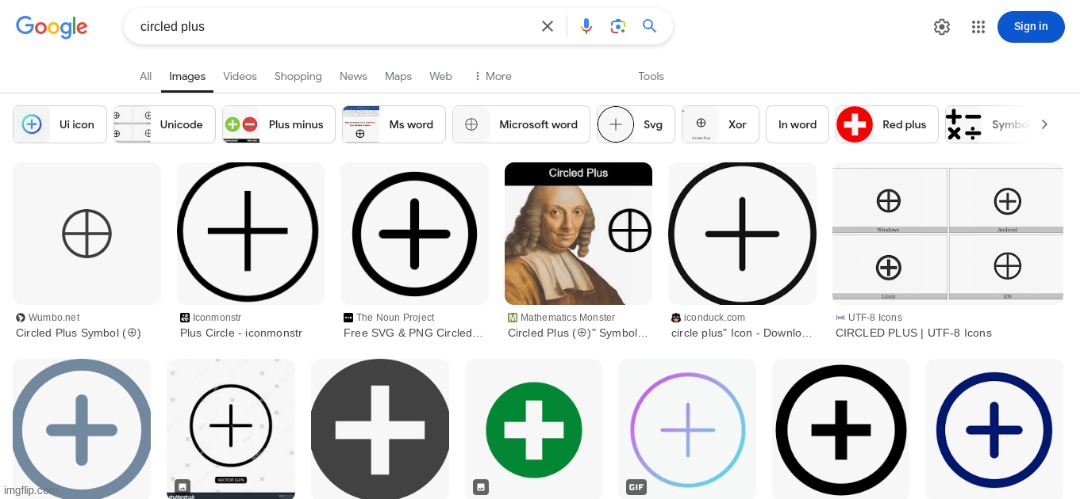Open the UTF-8 Icons four-panel image
This screenshot has width=1080, height=499.
pos(948,234)
